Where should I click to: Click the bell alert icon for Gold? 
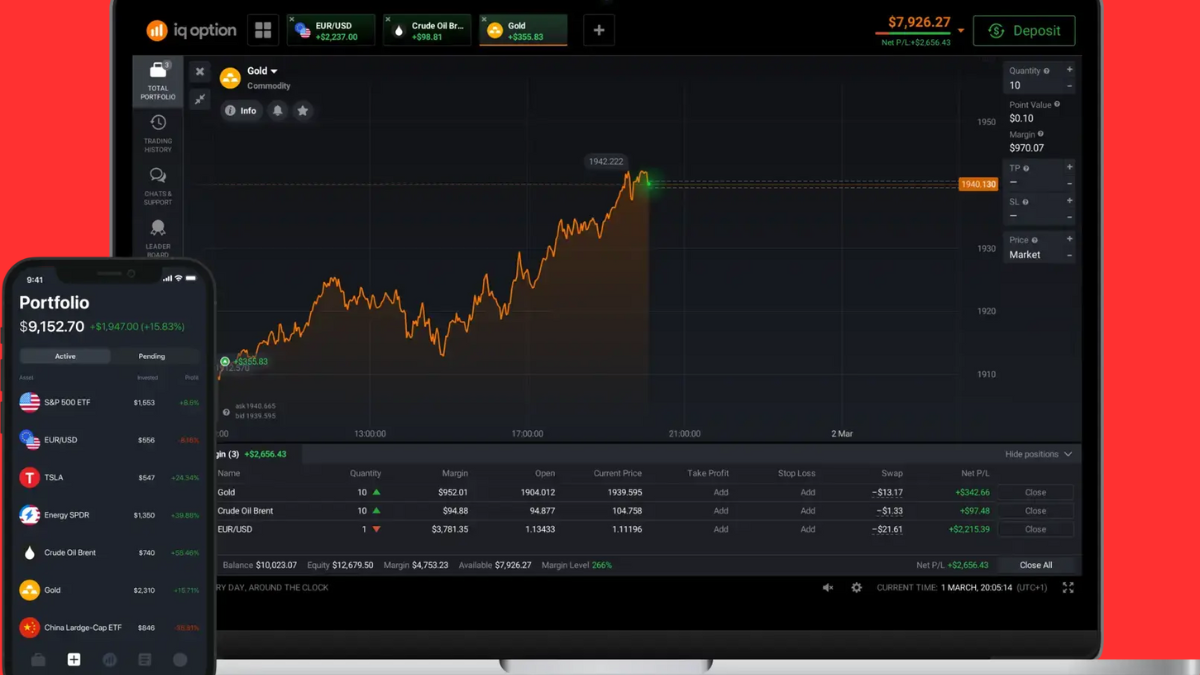[x=278, y=111]
